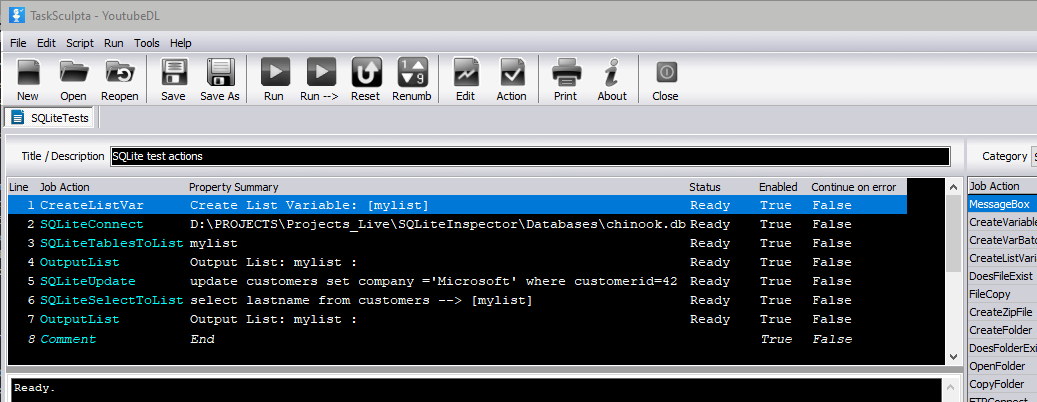The width and height of the screenshot is (1037, 402).
Task: Select DoesFileExist in the actions list
Action: coord(1002,276)
